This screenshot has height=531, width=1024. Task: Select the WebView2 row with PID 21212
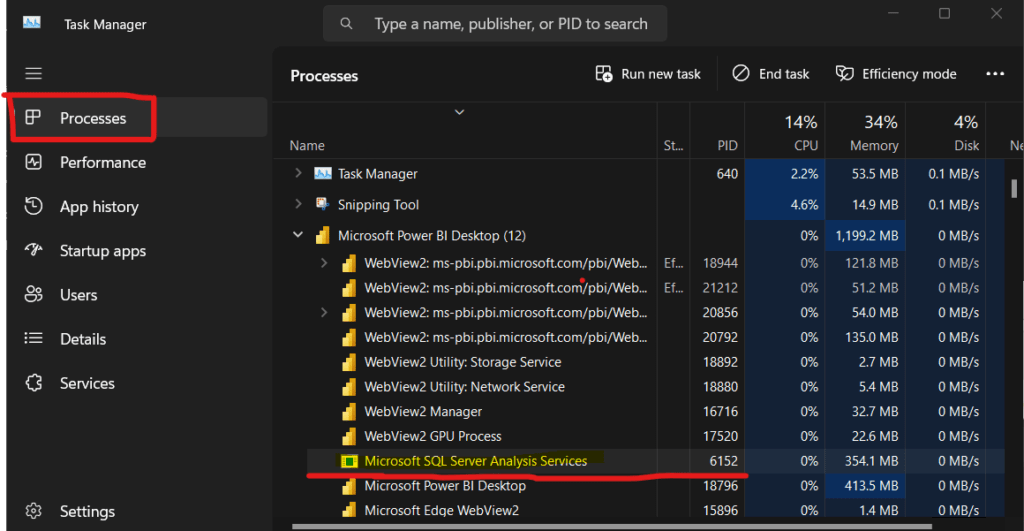click(x=655, y=287)
